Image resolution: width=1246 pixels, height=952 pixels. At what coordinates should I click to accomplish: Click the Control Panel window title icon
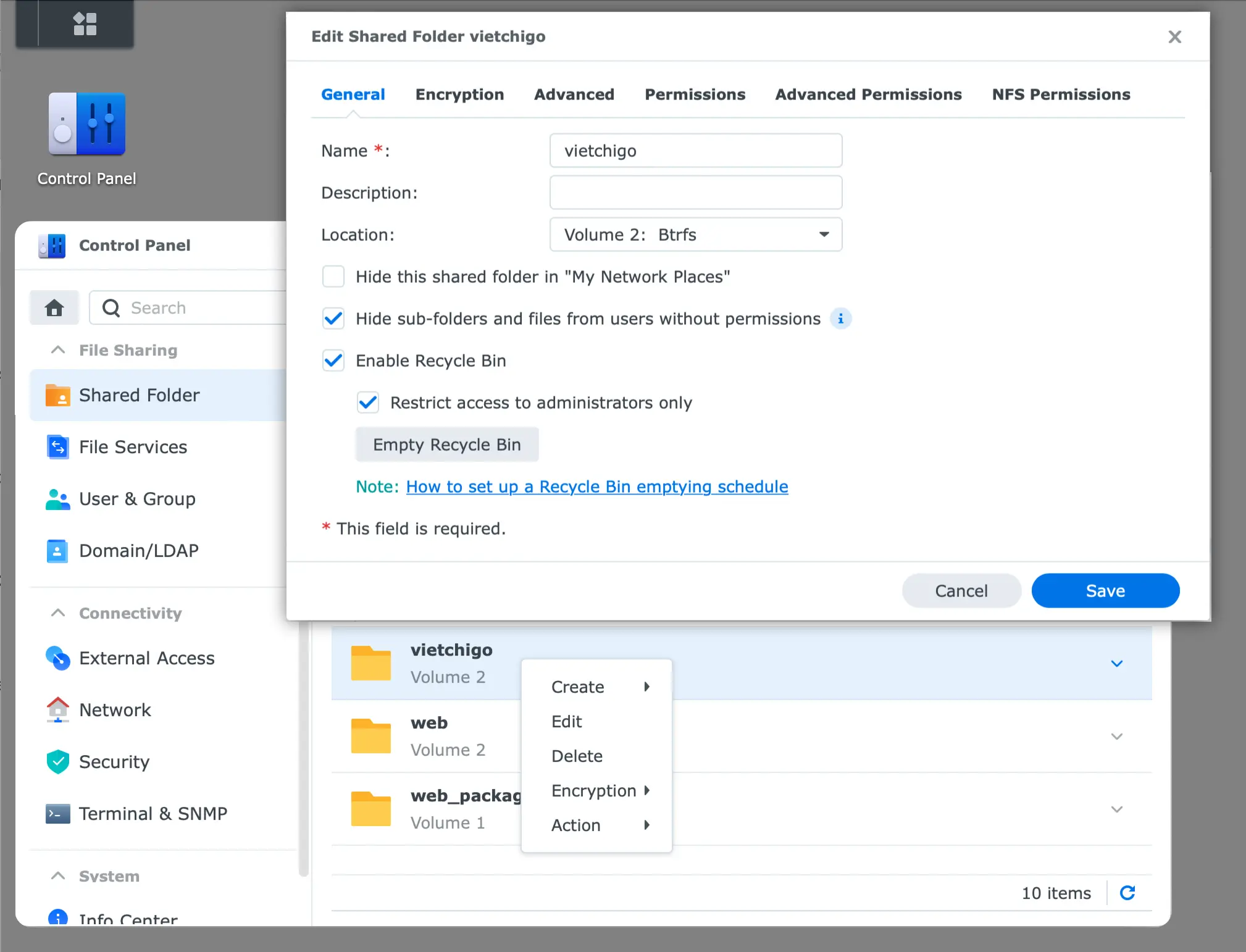point(52,246)
